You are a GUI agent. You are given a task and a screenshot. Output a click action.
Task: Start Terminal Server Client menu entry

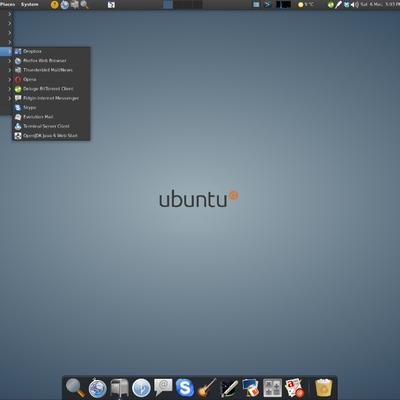[51, 126]
